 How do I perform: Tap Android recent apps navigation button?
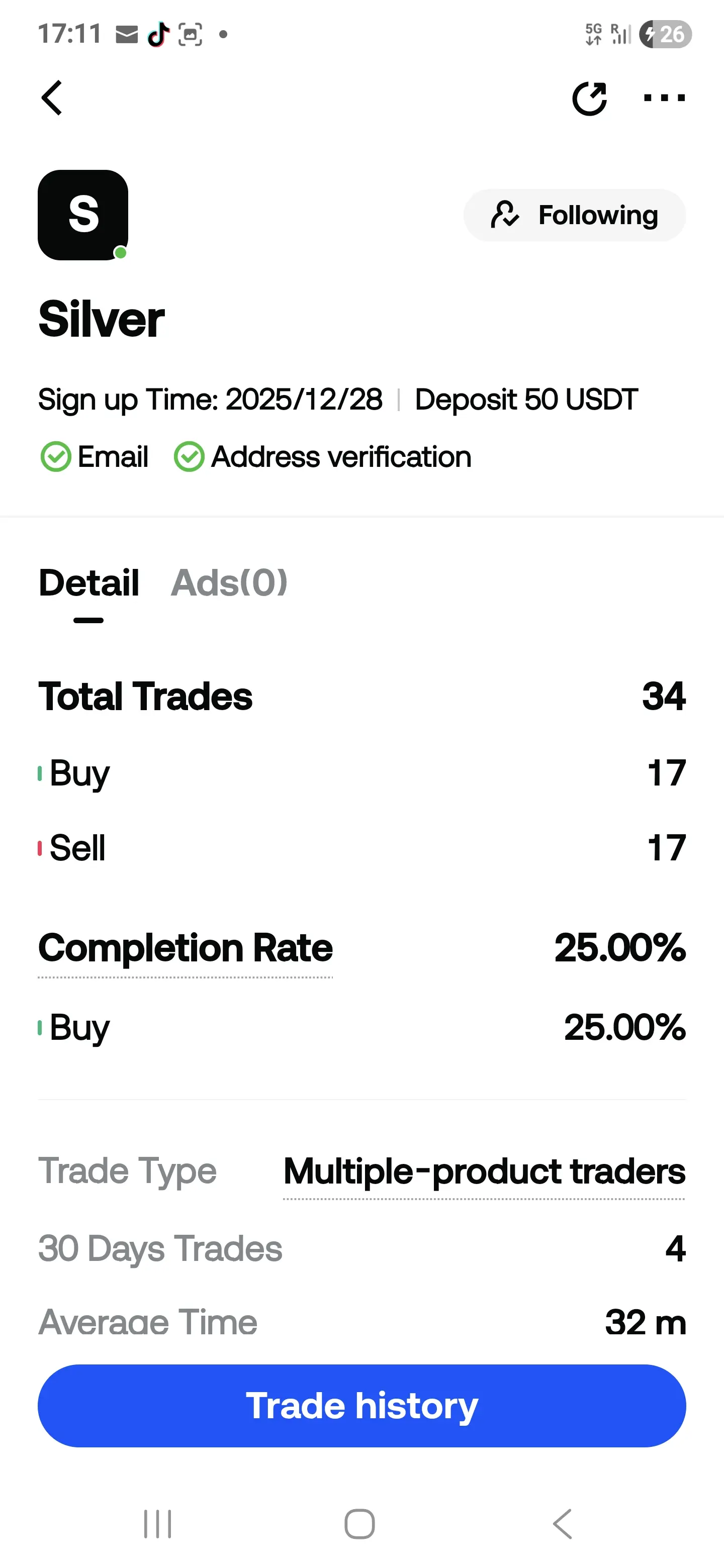tap(158, 1524)
